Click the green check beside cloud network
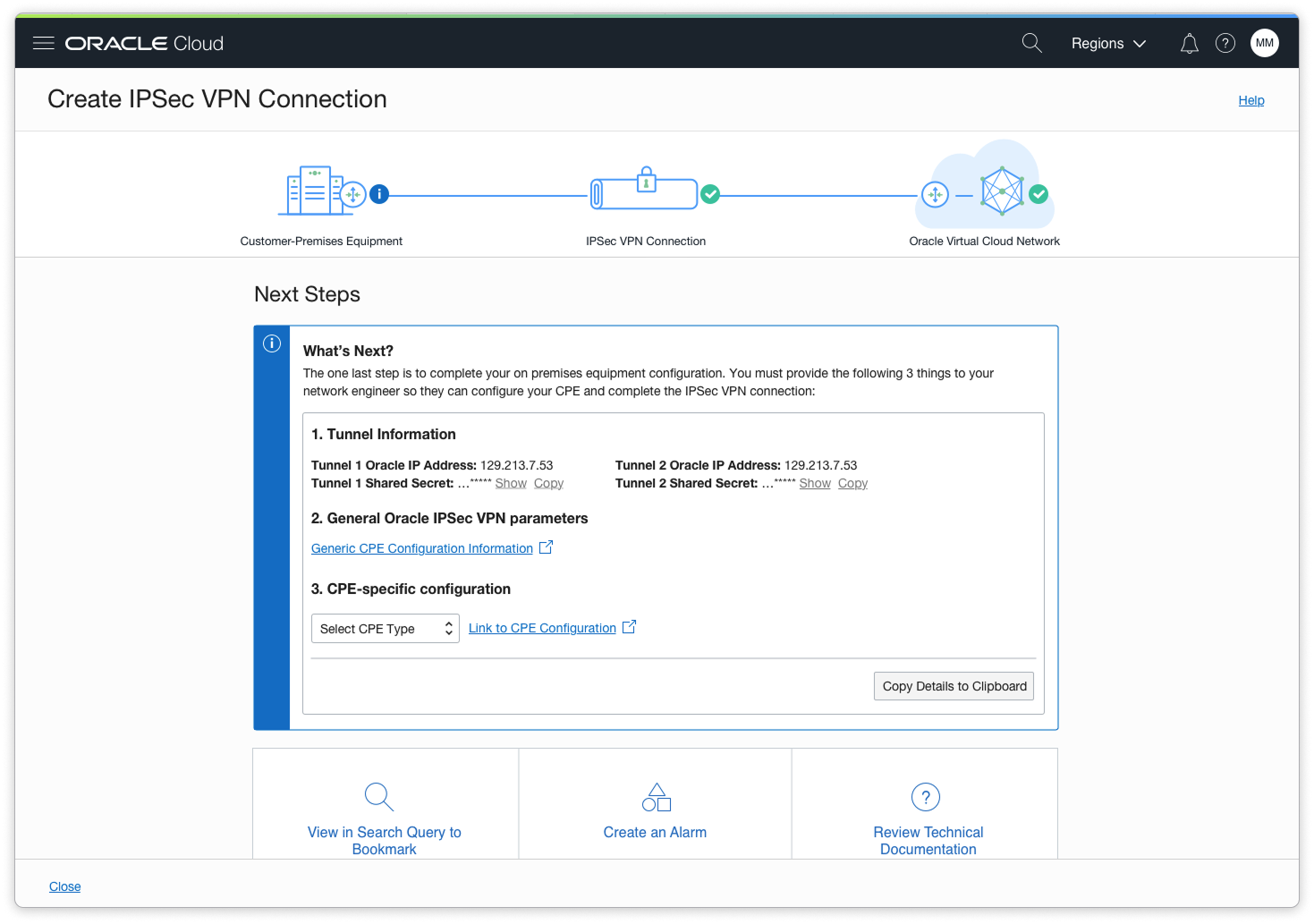The width and height of the screenshot is (1314, 924). click(x=1038, y=194)
